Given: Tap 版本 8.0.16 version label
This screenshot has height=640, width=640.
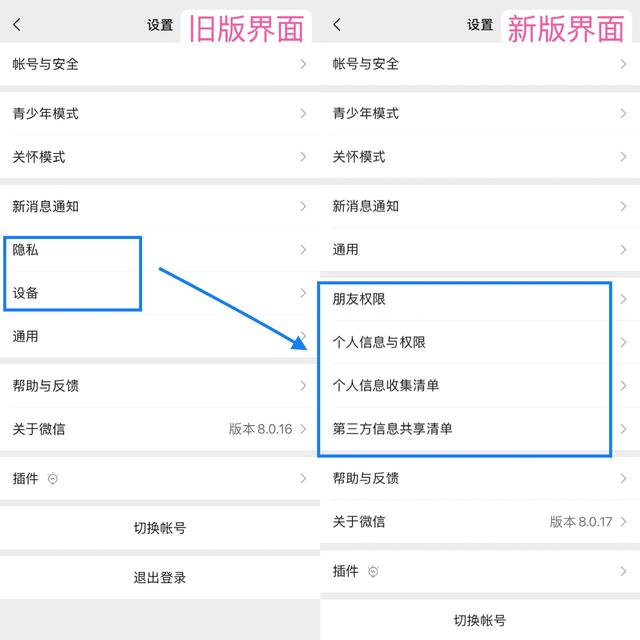Looking at the screenshot, I should click(x=260, y=429).
